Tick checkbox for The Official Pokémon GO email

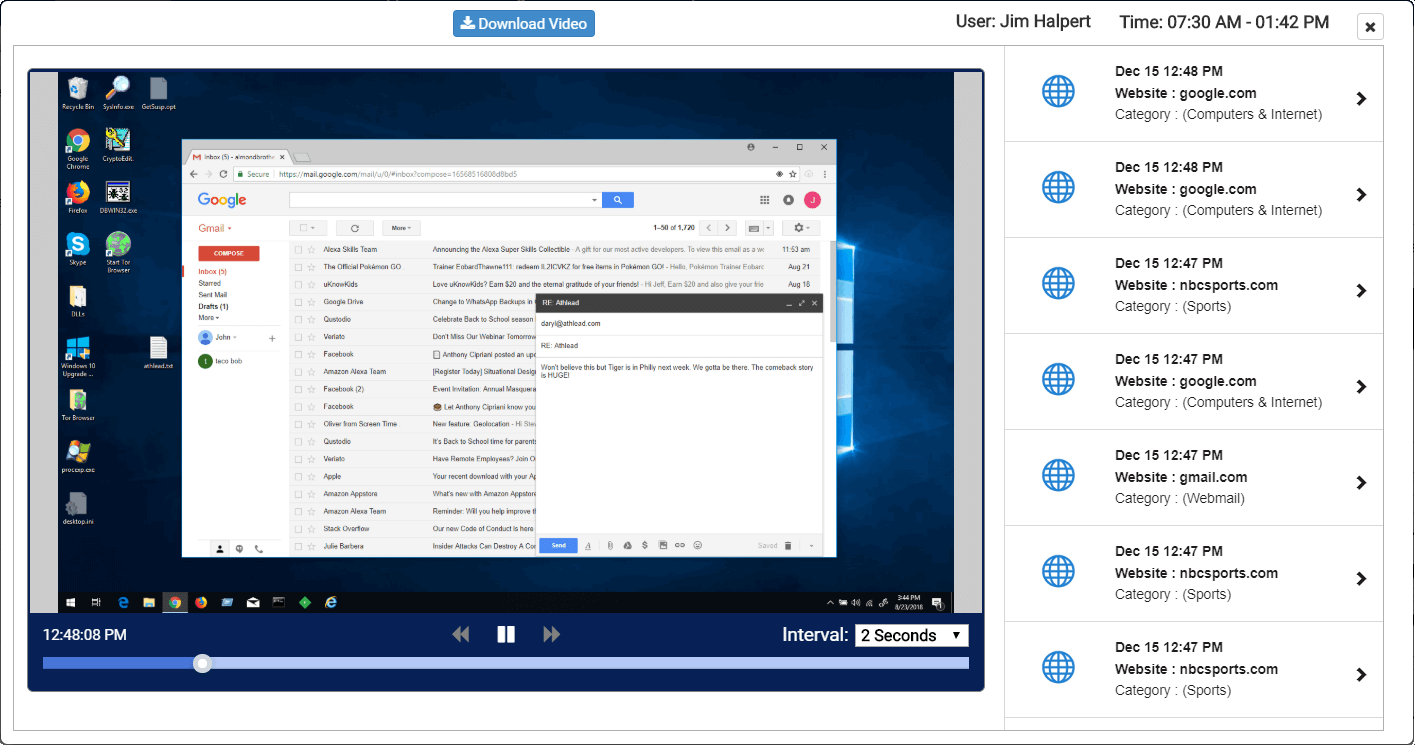coord(298,267)
